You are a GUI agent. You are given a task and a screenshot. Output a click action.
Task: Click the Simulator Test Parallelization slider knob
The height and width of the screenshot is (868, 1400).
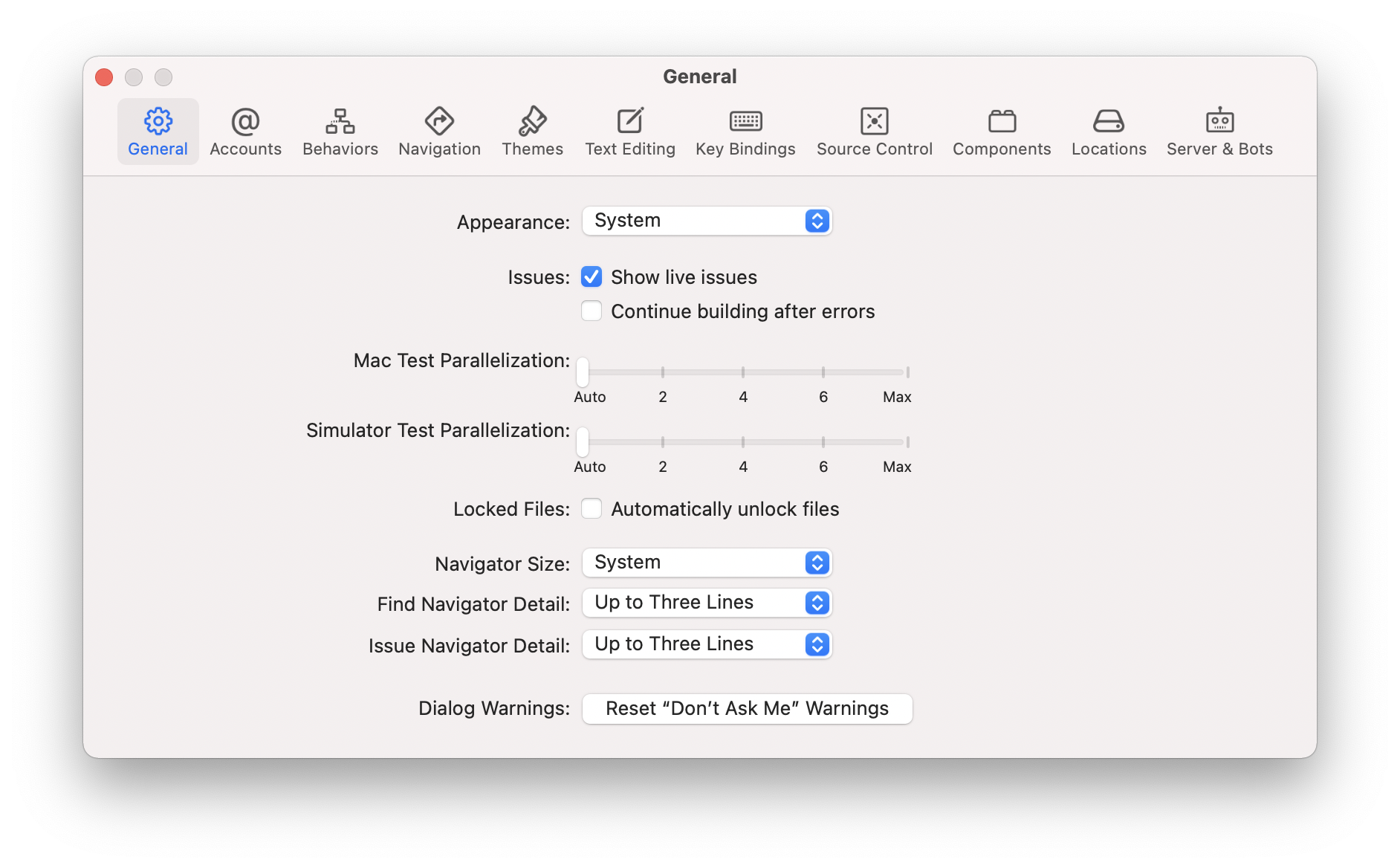(x=583, y=441)
